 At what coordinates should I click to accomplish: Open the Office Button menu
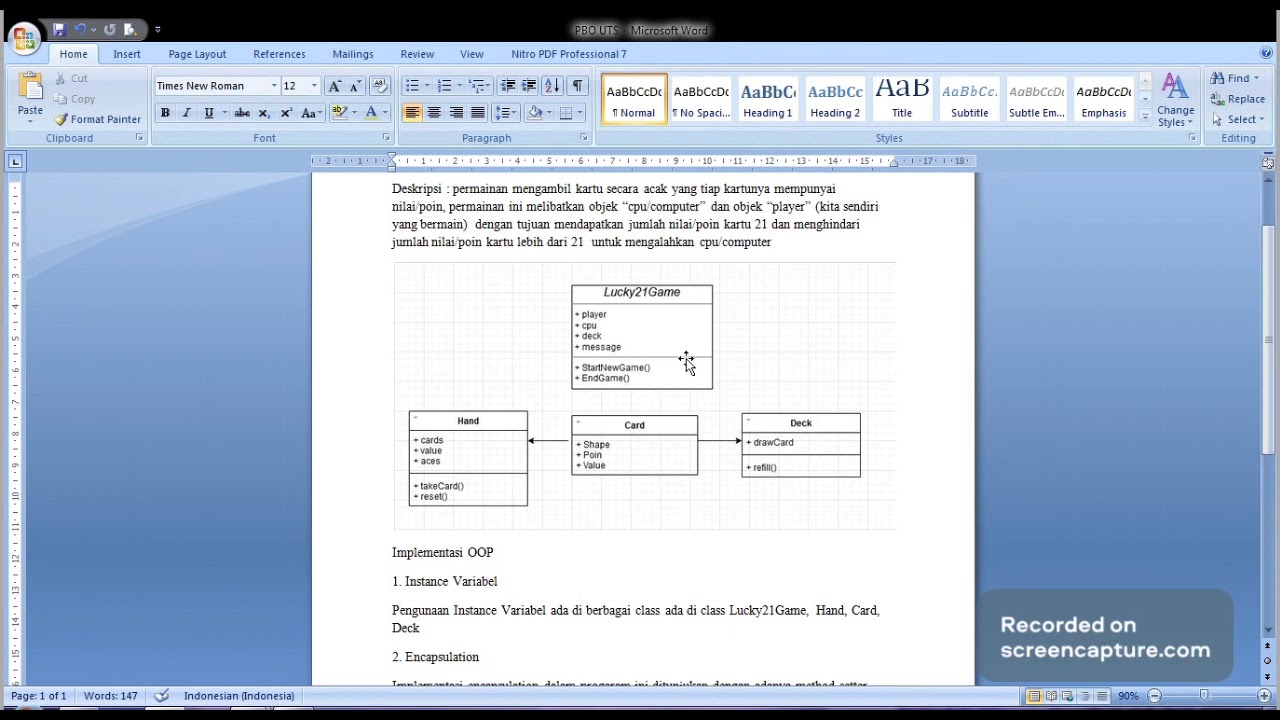[23, 39]
